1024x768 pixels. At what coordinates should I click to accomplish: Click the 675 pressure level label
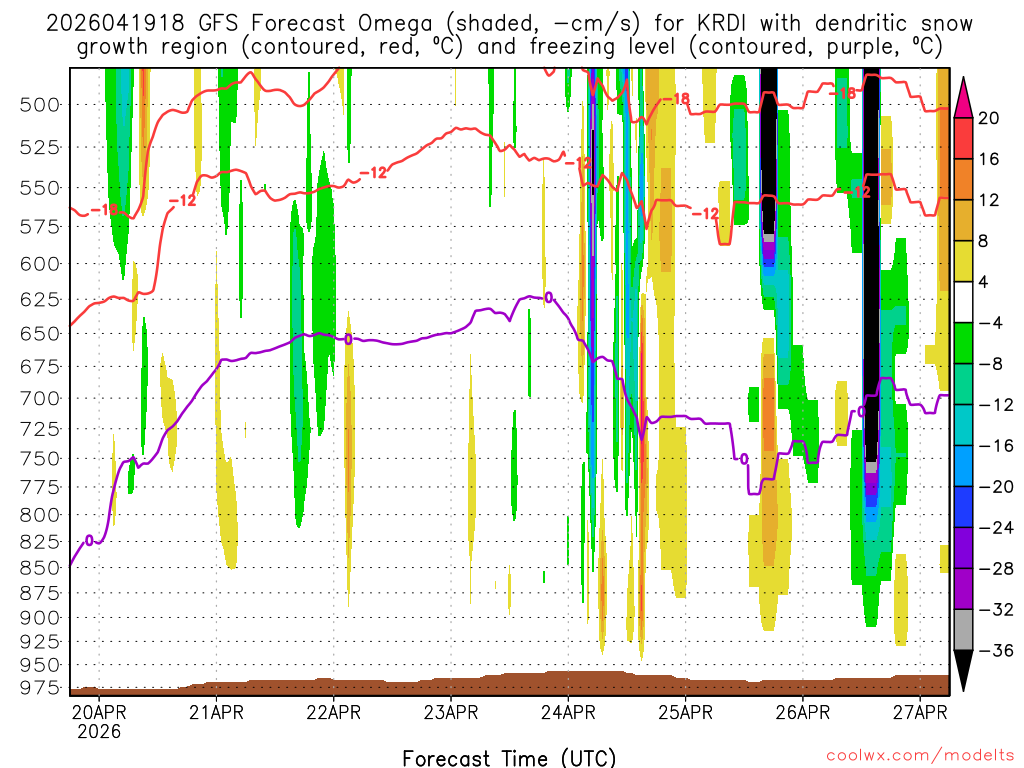tap(40, 366)
